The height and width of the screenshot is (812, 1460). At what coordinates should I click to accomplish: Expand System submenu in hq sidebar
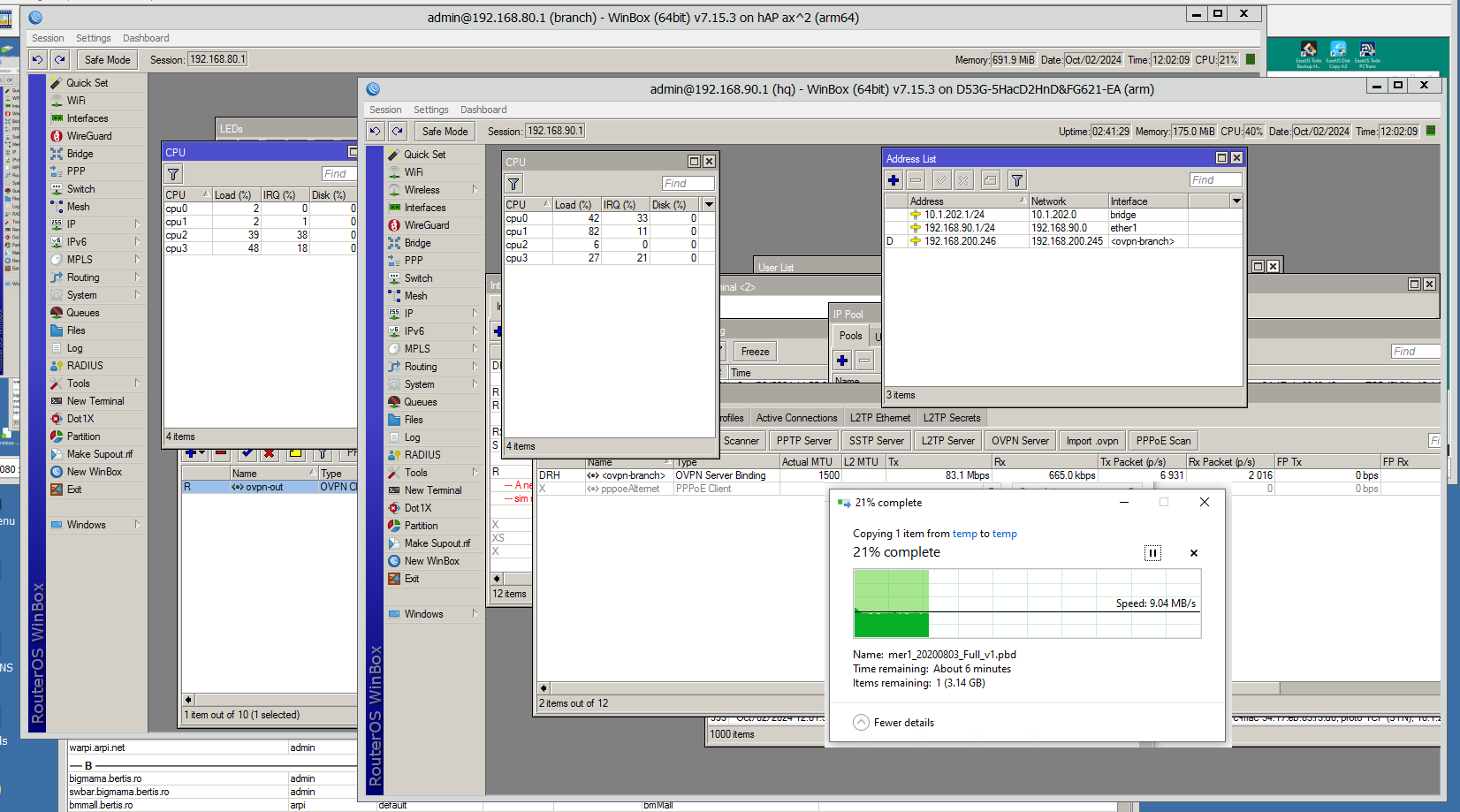[x=475, y=384]
